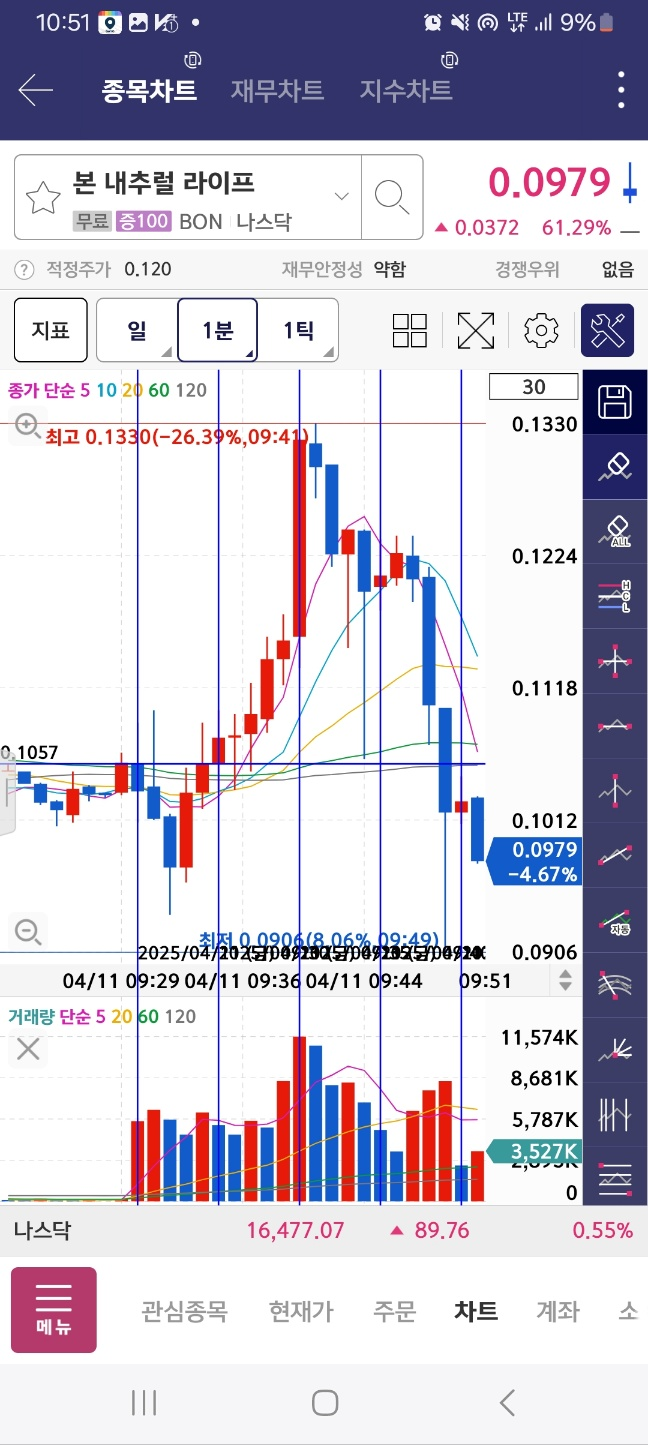Adjust the time axis up-down stepper
The height and width of the screenshot is (1445, 648).
coord(565,981)
